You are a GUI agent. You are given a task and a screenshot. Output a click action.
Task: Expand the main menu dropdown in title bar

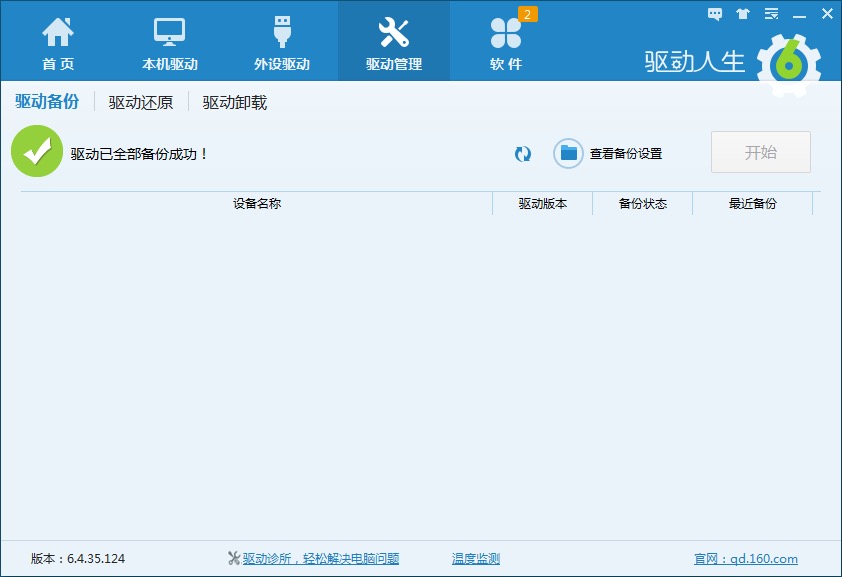coord(771,14)
